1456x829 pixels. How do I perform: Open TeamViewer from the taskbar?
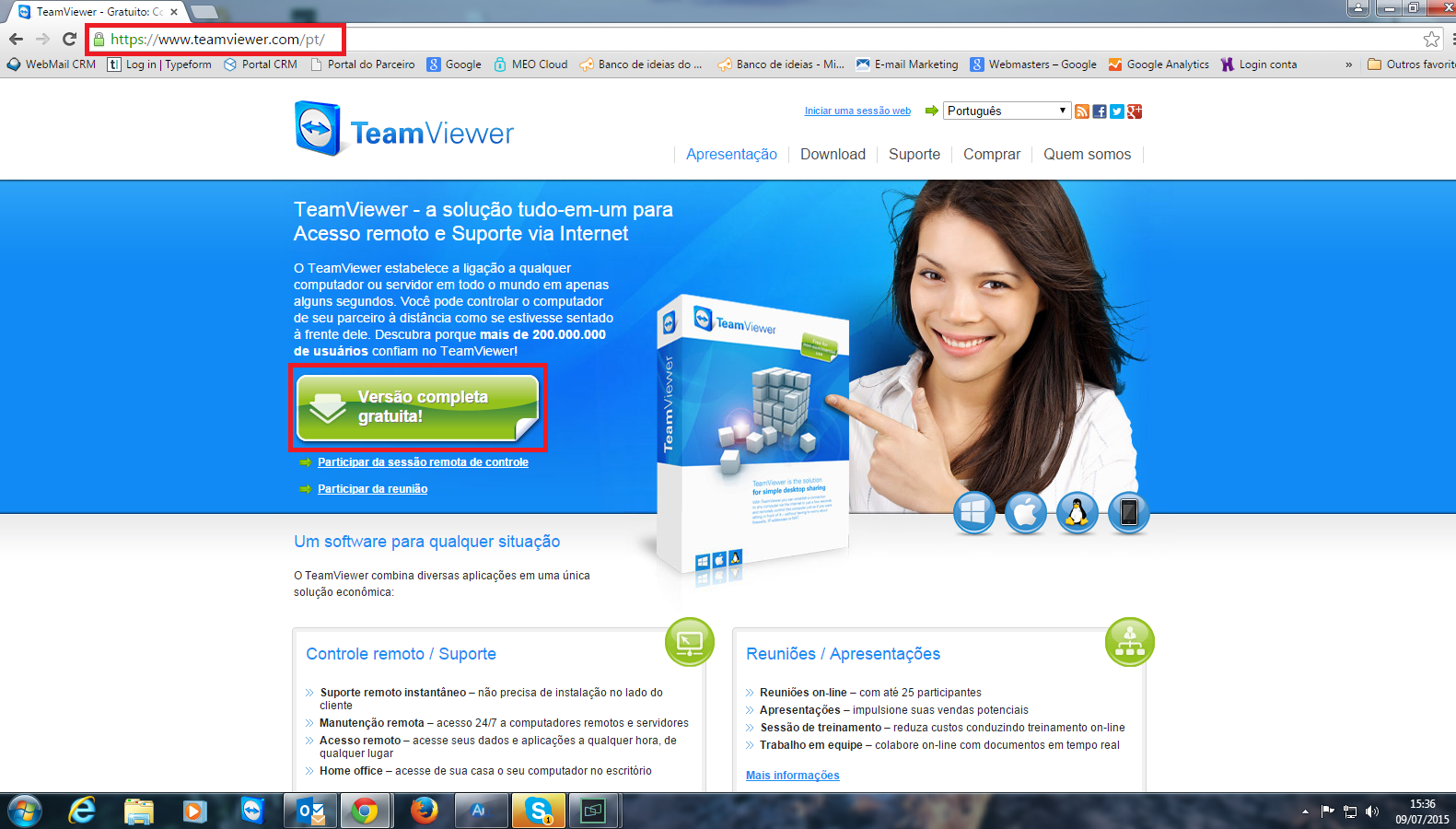[x=252, y=811]
